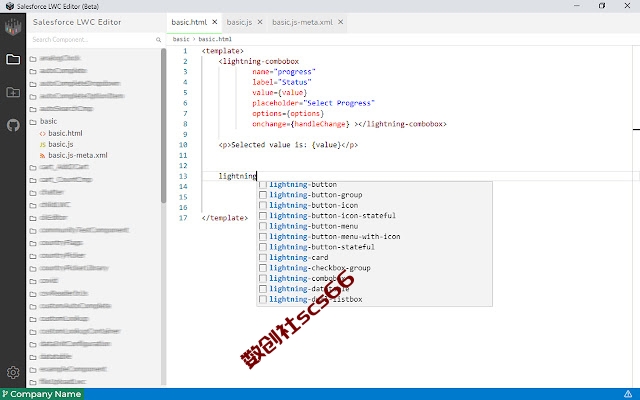This screenshot has height=400, width=640.
Task: Click the Company Name status bar item
Action: point(42,394)
